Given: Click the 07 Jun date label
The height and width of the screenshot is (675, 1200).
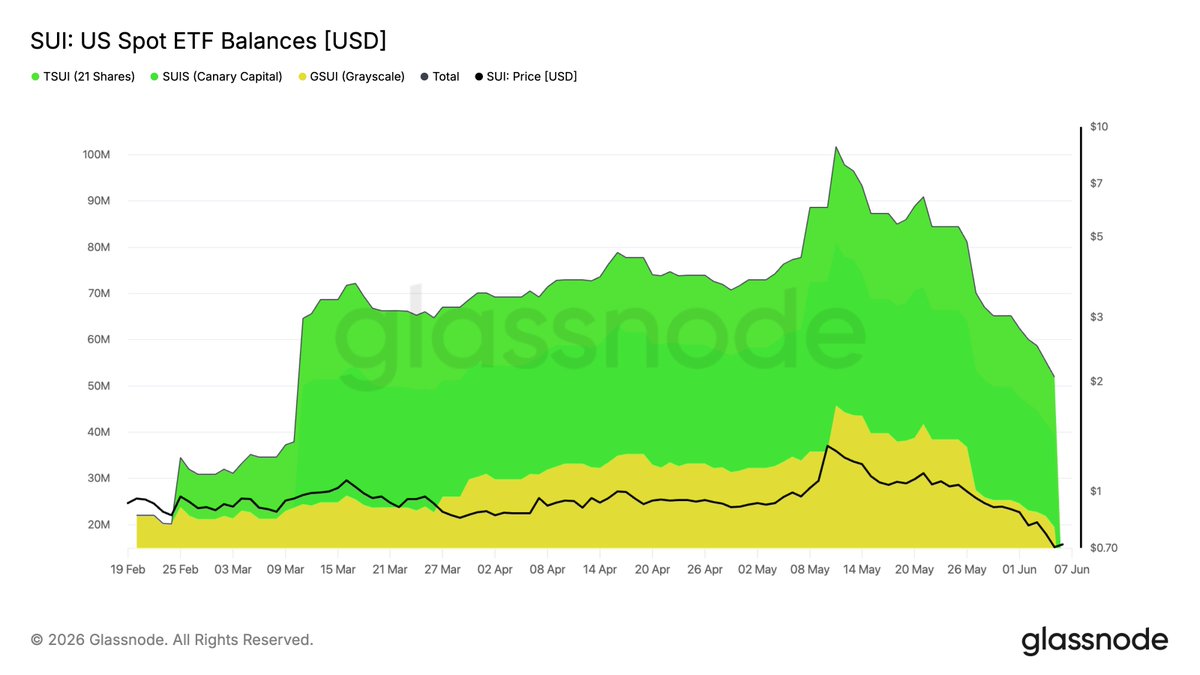Looking at the screenshot, I should click(1071, 569).
